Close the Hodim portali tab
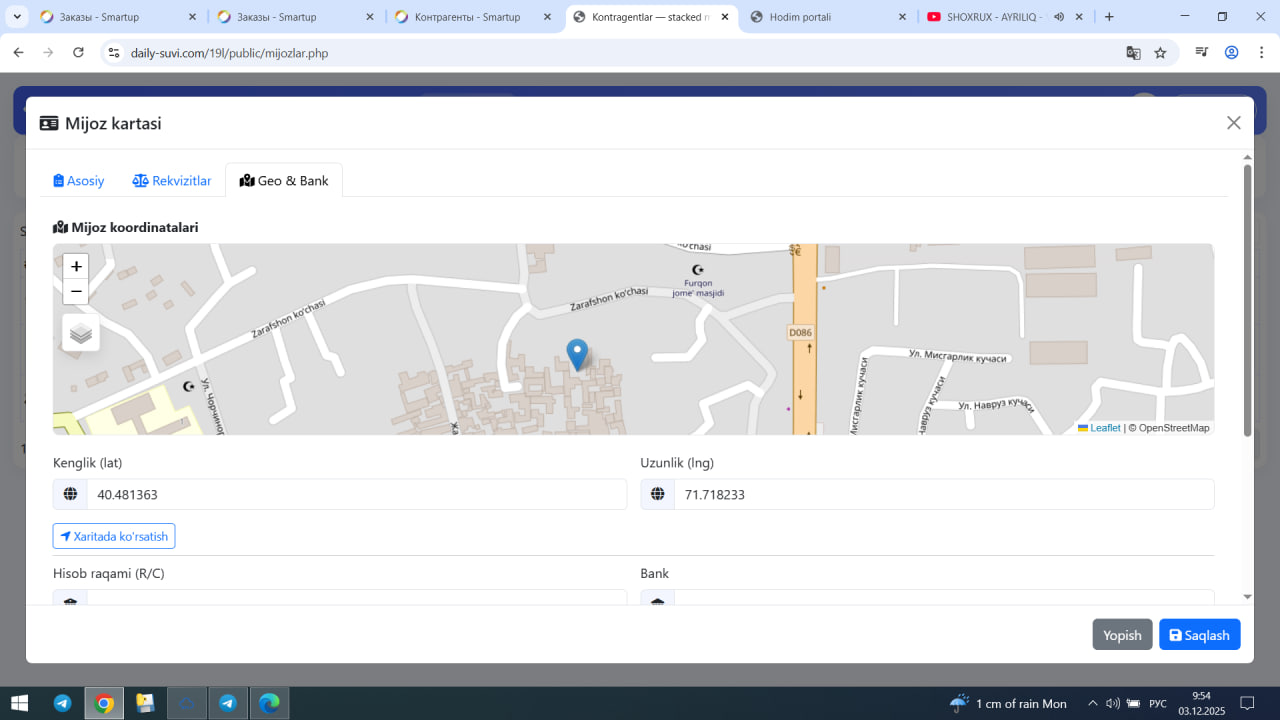The height and width of the screenshot is (720, 1280). pyautogui.click(x=902, y=17)
